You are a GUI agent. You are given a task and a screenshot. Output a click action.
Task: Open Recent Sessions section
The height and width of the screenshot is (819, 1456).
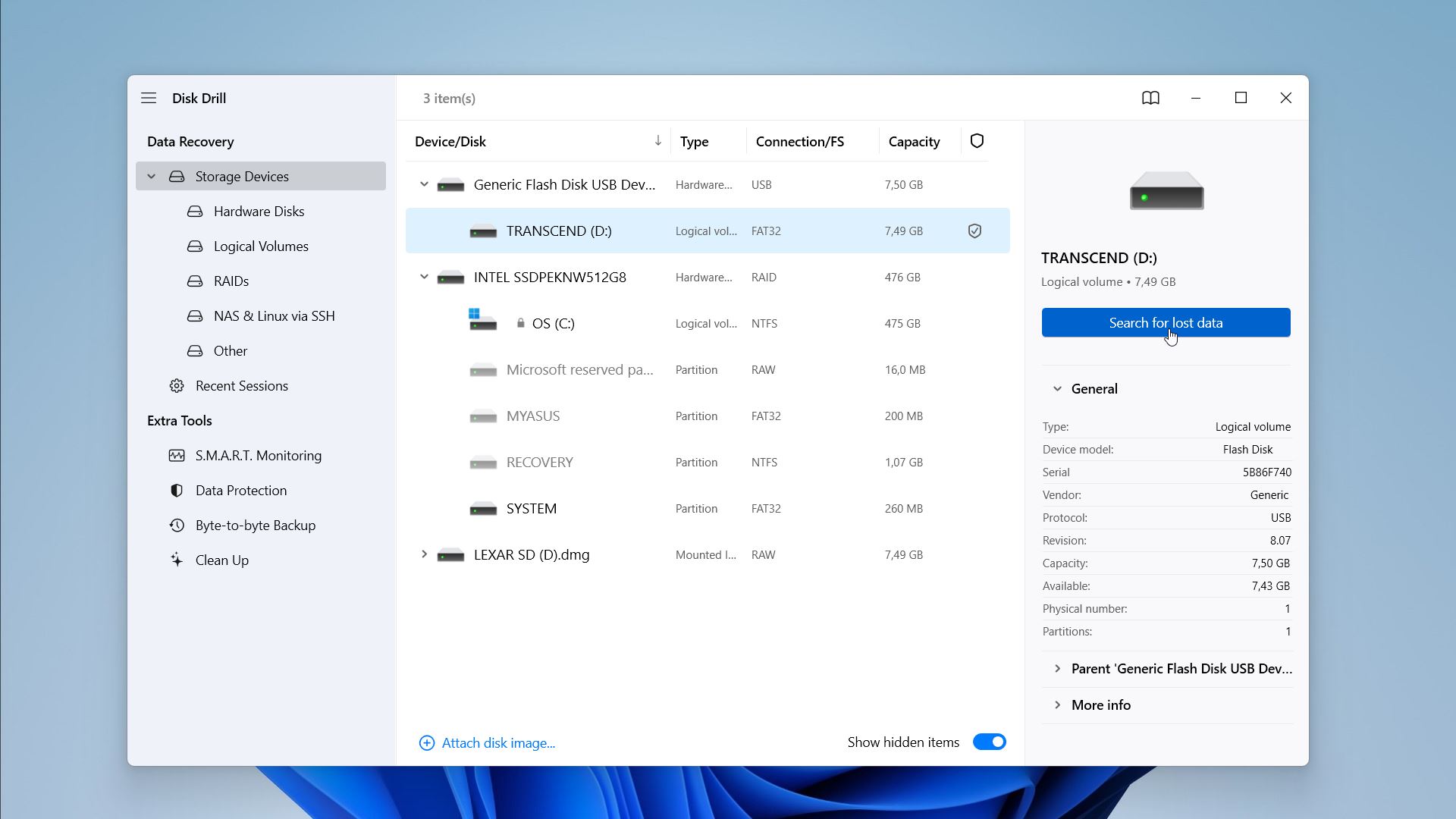click(241, 385)
